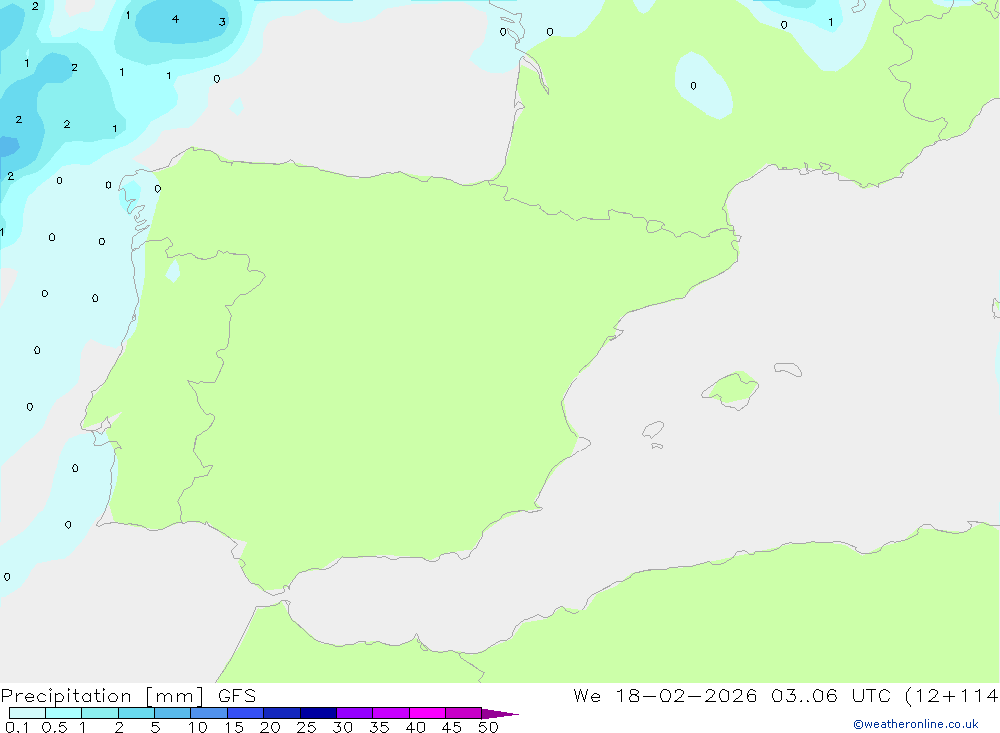Click the legend label "0.5"
Viewport: 1000px width, 733px height.
click(54, 727)
